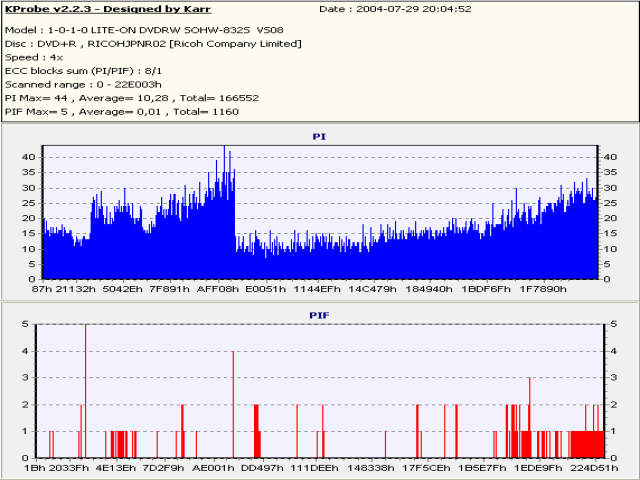Click PIF axis label "1EDE9Fh"
This screenshot has width=640, height=480.
click(x=538, y=468)
